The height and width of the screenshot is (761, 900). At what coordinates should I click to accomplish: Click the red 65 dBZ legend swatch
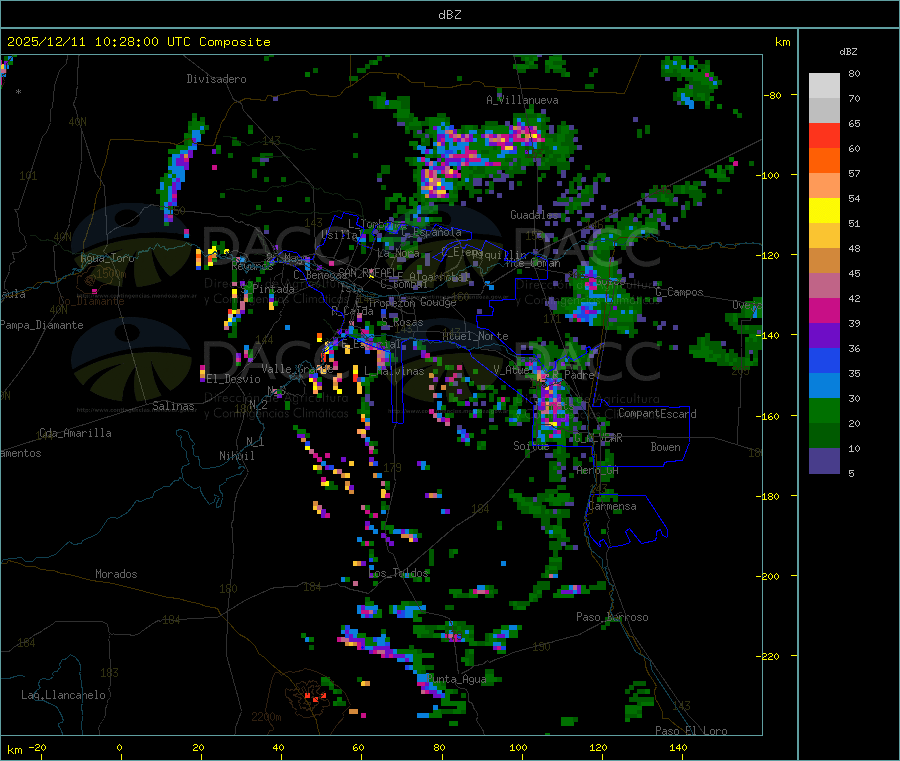(x=824, y=135)
